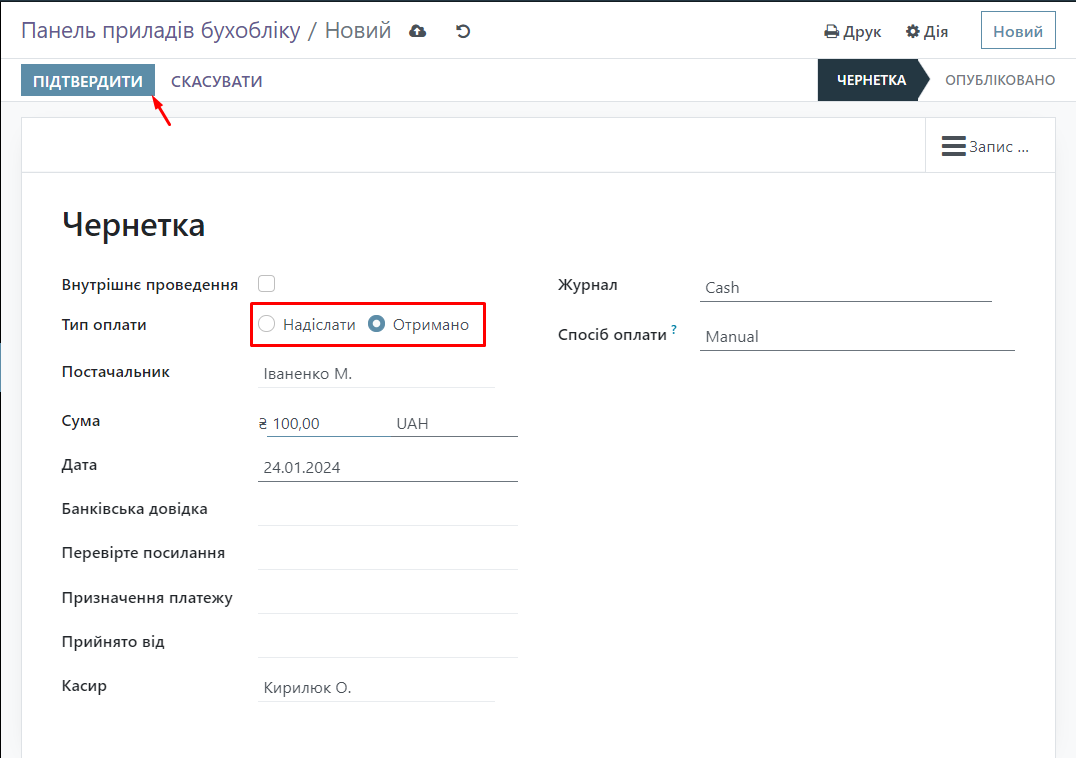Click the help question mark near Спосіб оплати
1076x758 pixels.
pyautogui.click(x=674, y=329)
